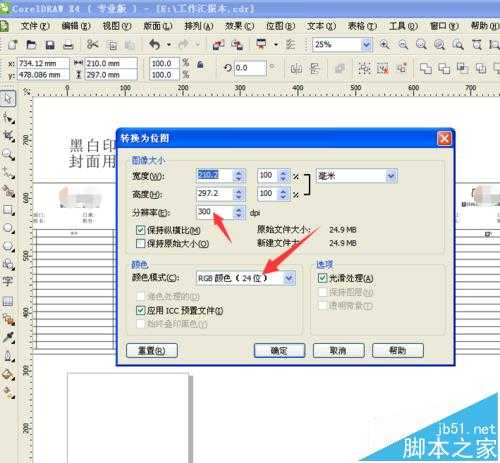
Task: Open the 位图 menu
Action: click(281, 26)
